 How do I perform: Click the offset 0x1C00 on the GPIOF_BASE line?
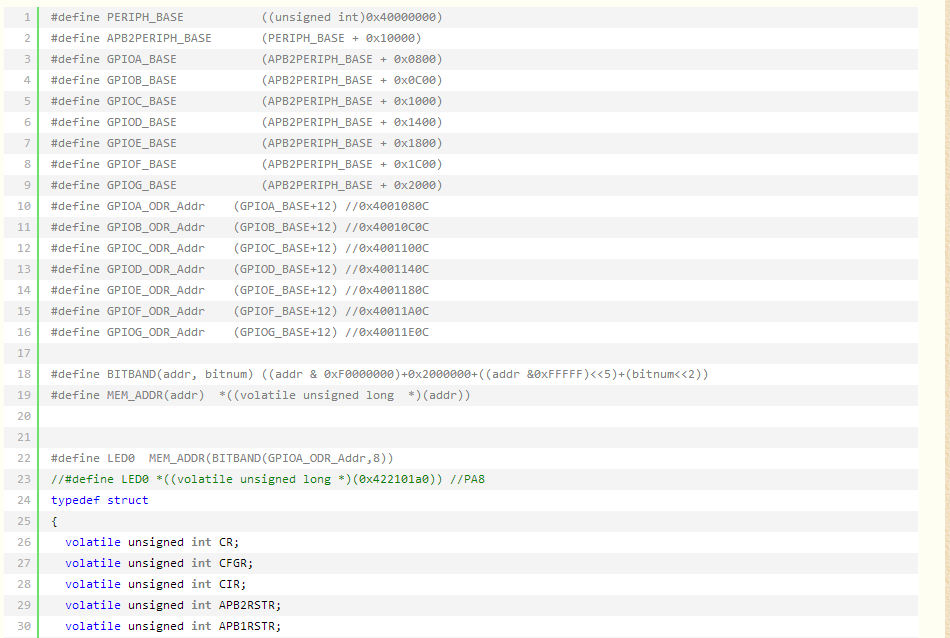click(414, 164)
